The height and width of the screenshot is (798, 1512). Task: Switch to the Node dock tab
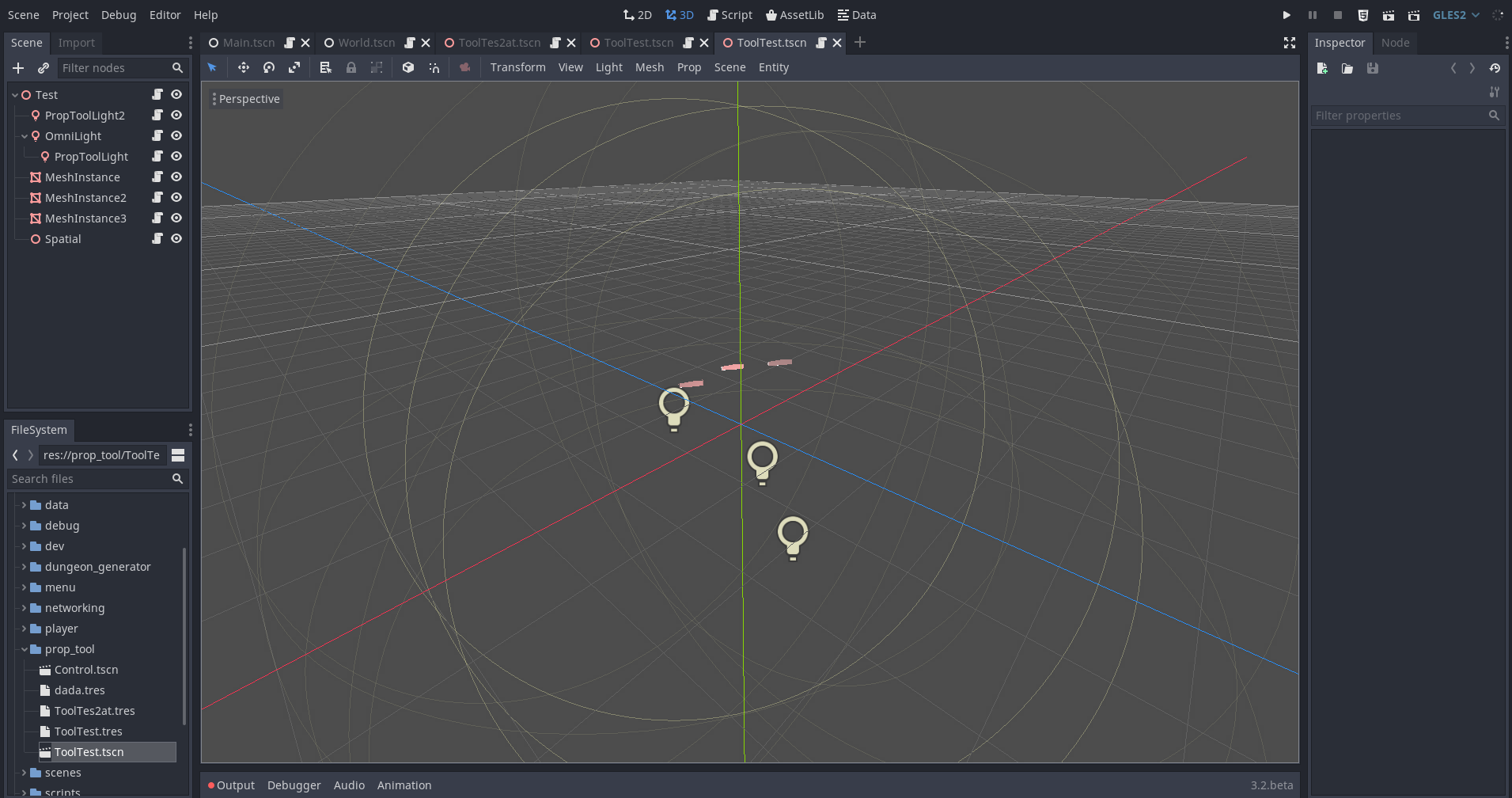[1395, 43]
